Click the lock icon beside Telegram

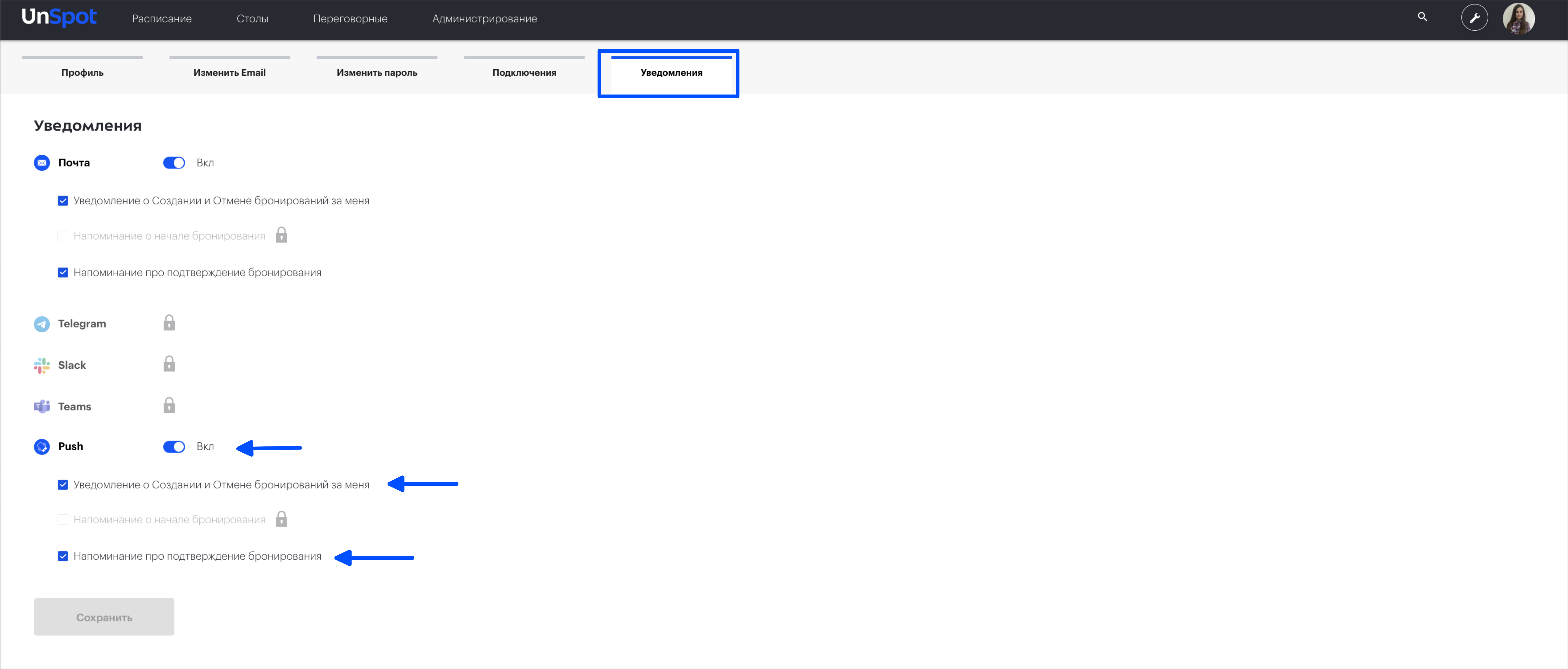169,323
